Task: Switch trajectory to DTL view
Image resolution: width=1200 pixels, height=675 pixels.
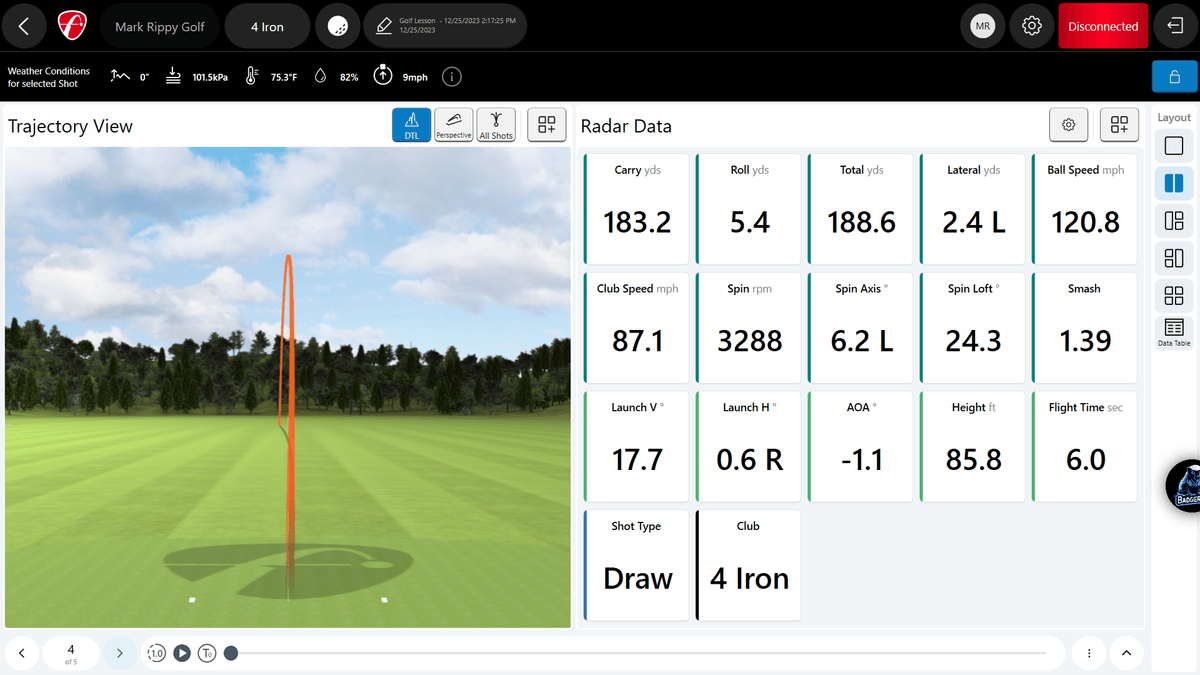Action: 412,125
